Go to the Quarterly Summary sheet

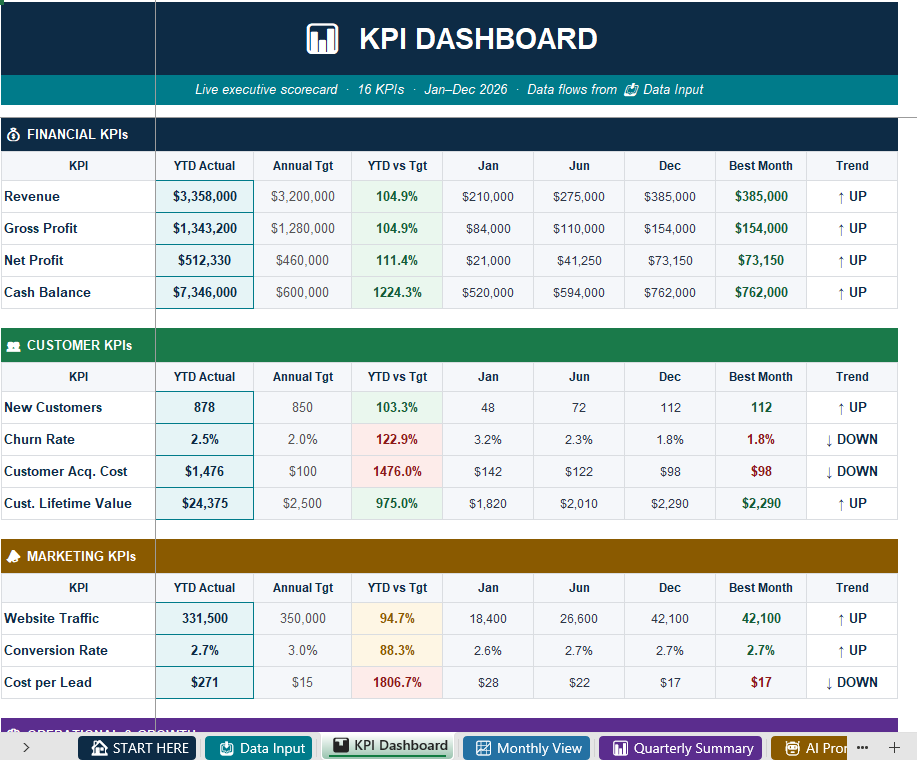point(682,748)
